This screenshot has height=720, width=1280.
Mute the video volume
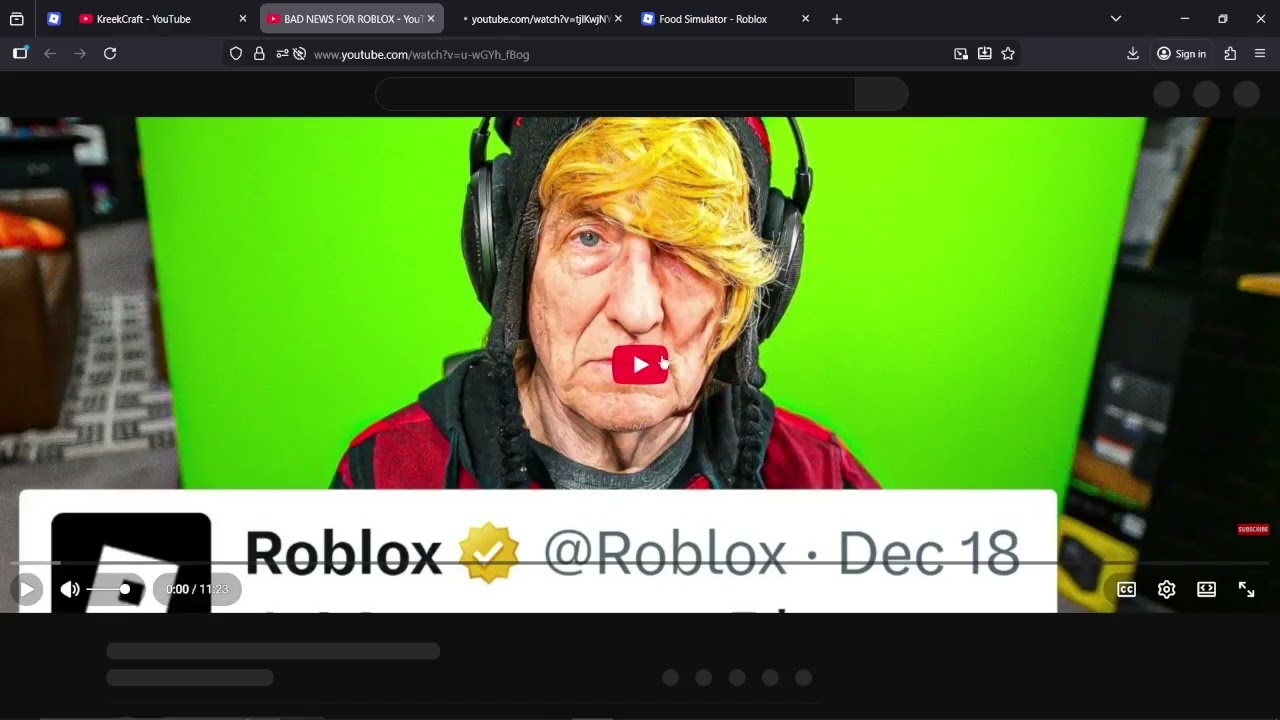click(70, 589)
